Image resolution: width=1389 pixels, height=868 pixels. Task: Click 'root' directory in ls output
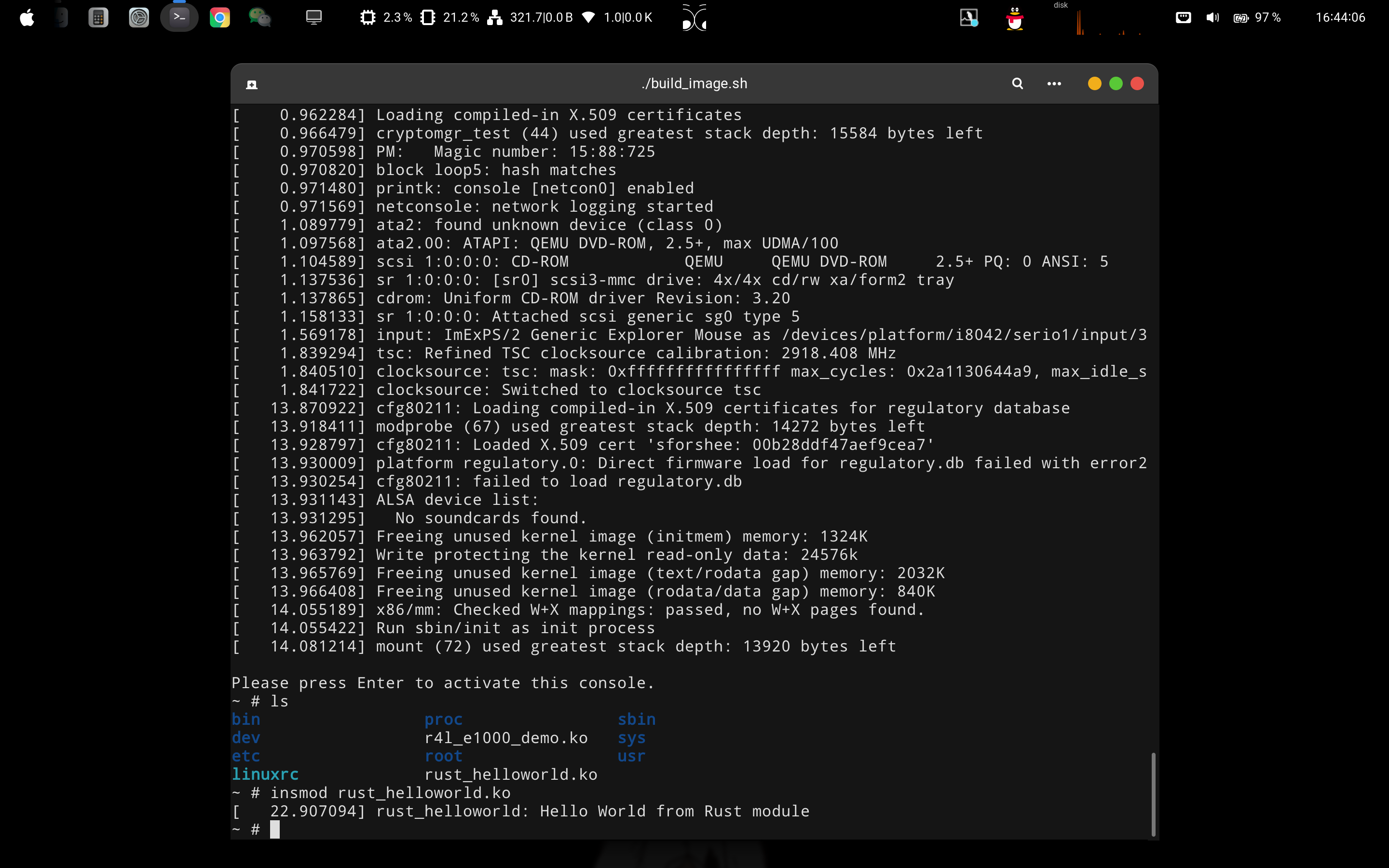444,756
